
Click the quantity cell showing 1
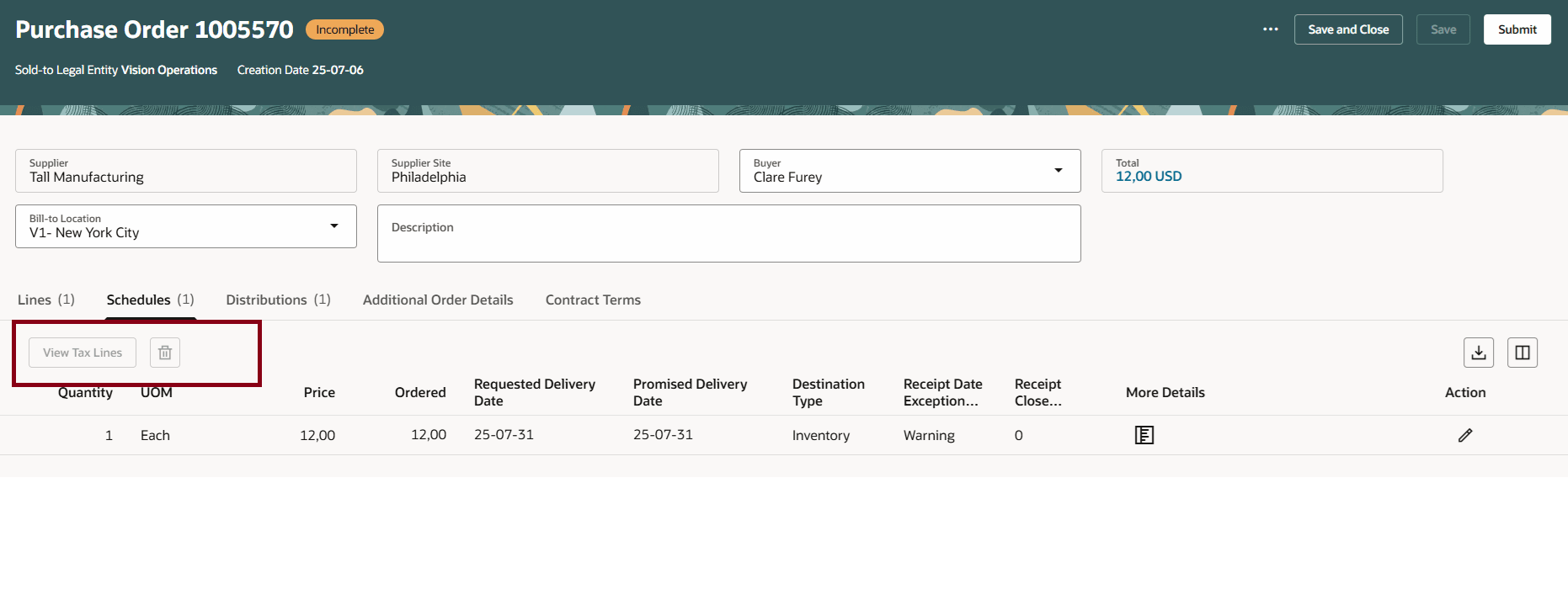point(109,435)
